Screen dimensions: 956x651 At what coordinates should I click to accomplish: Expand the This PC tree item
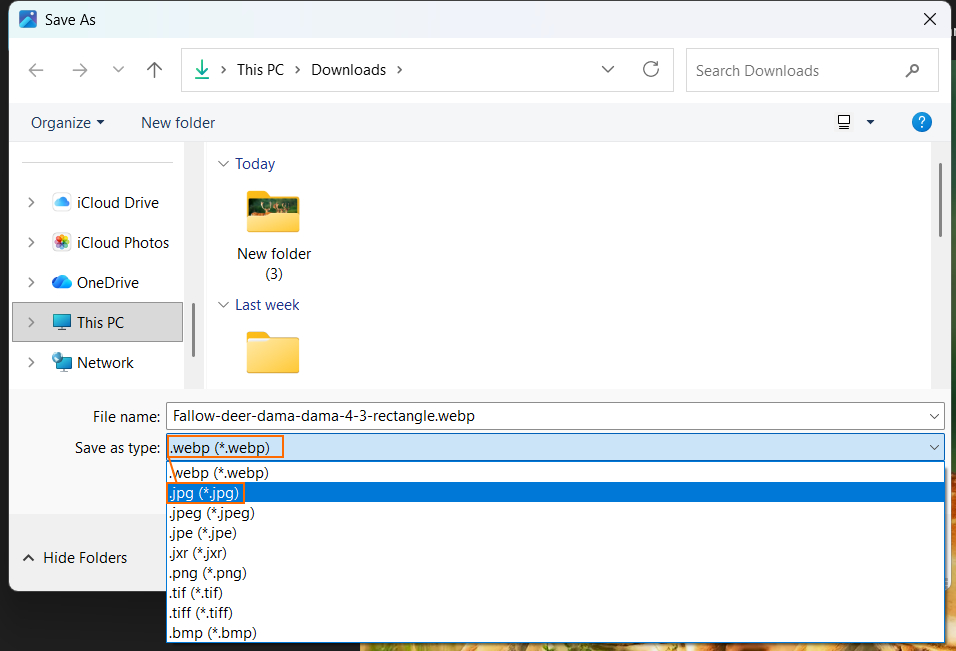tap(31, 322)
